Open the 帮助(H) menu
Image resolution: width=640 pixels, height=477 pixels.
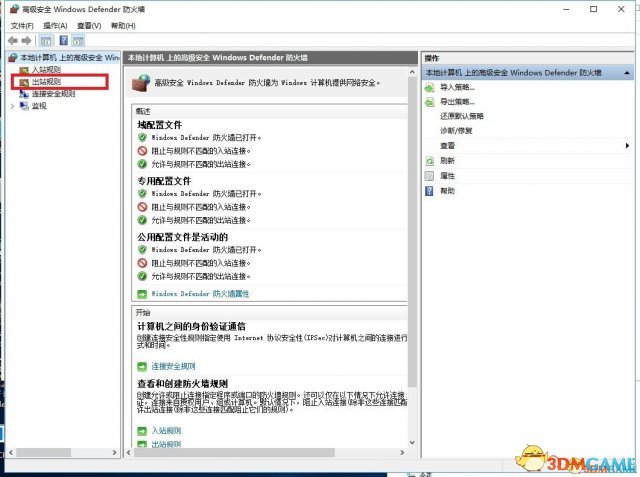tap(123, 26)
